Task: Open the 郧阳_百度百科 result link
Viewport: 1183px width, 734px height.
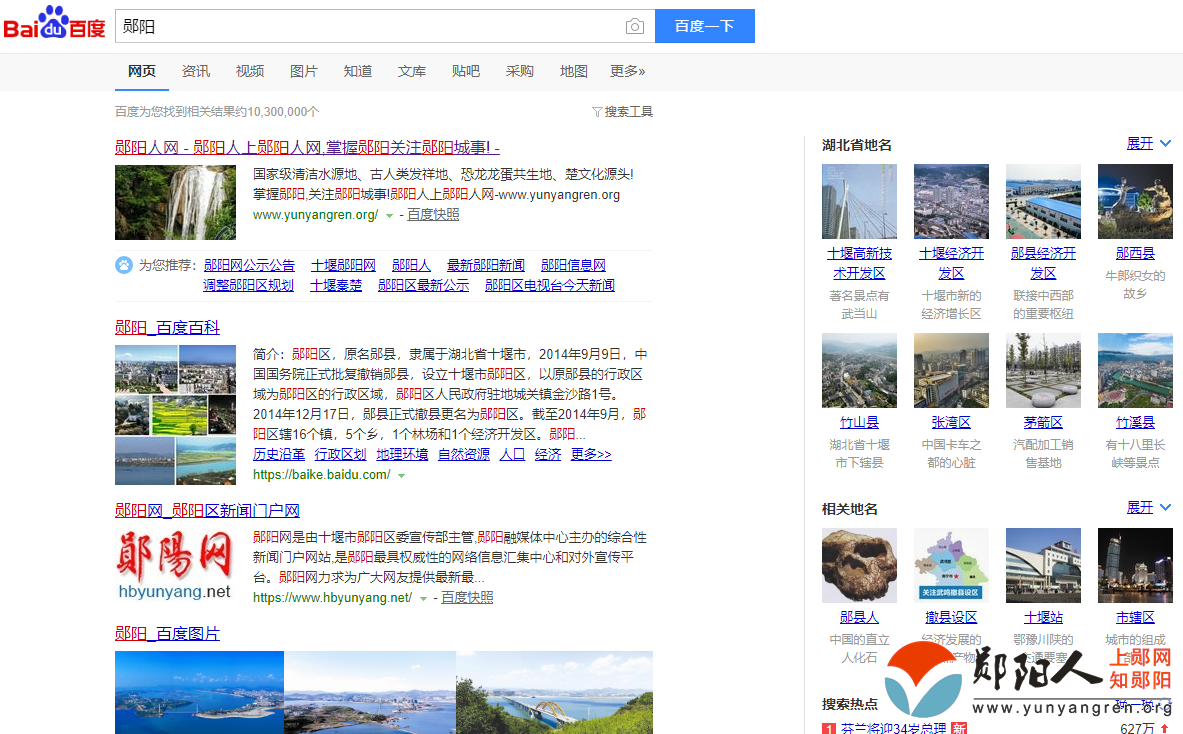Action: 167,327
